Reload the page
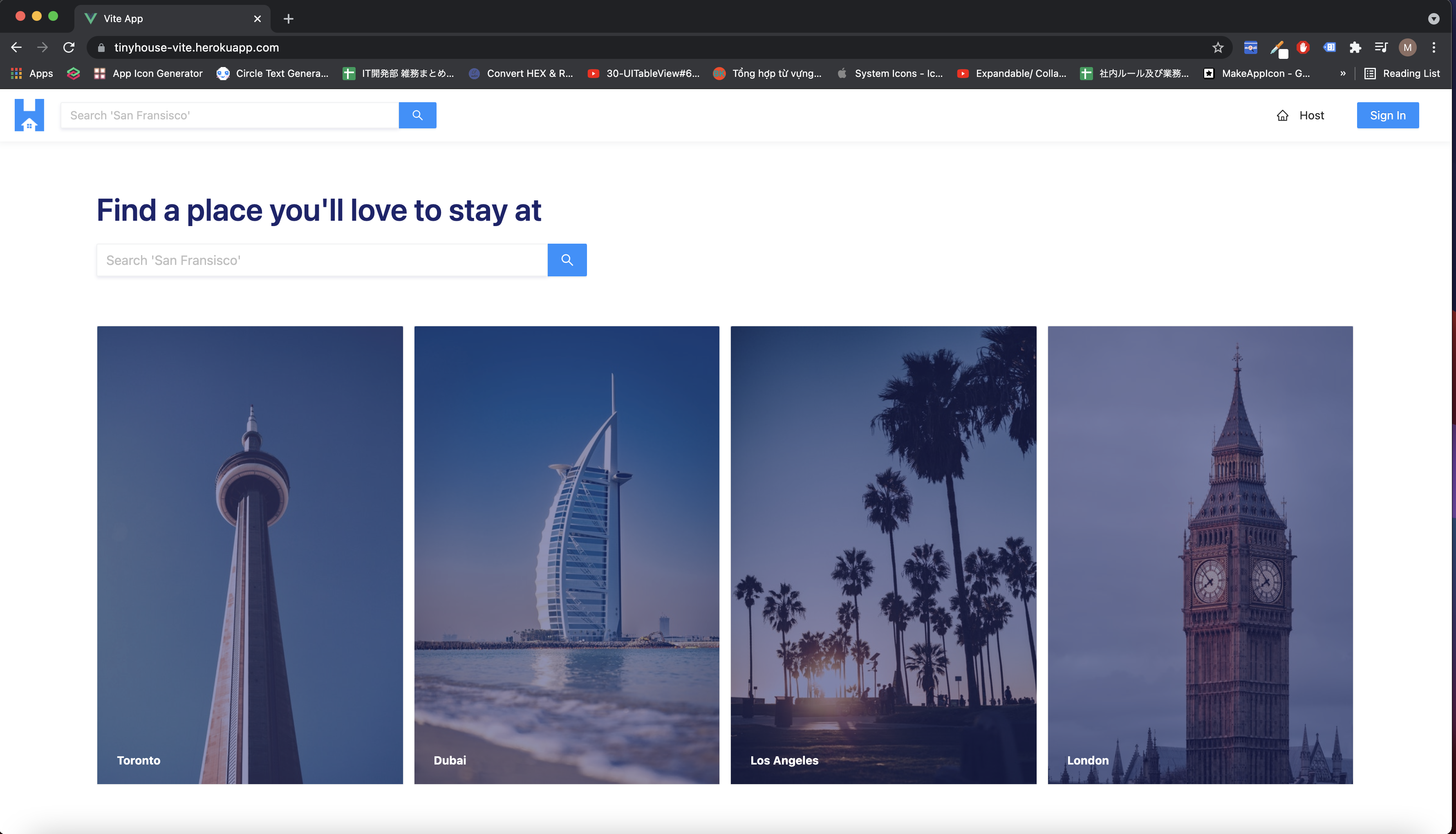This screenshot has width=1456, height=834. [x=69, y=47]
